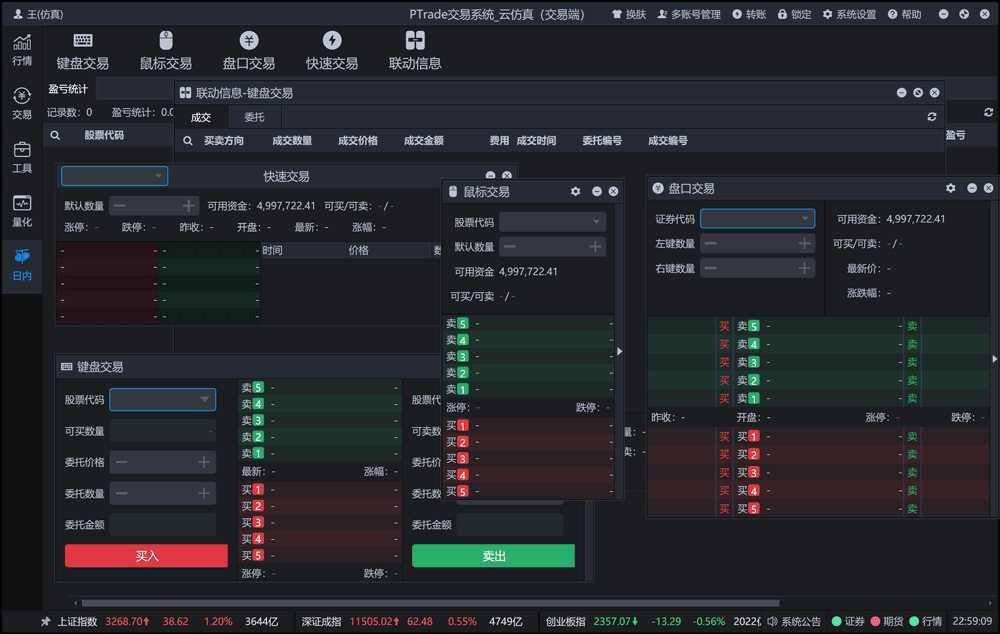The width and height of the screenshot is (1000, 634).
Task: Click the 可买数量 field in 键盘交易
Action: point(163,431)
